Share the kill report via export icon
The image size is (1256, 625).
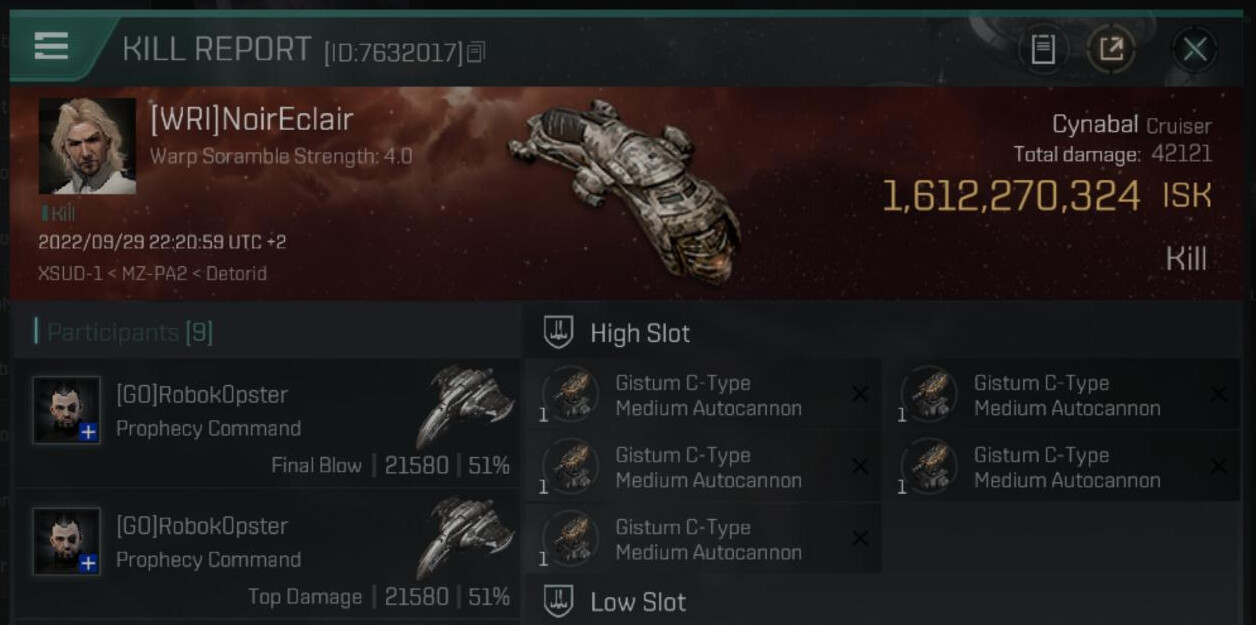click(1111, 49)
